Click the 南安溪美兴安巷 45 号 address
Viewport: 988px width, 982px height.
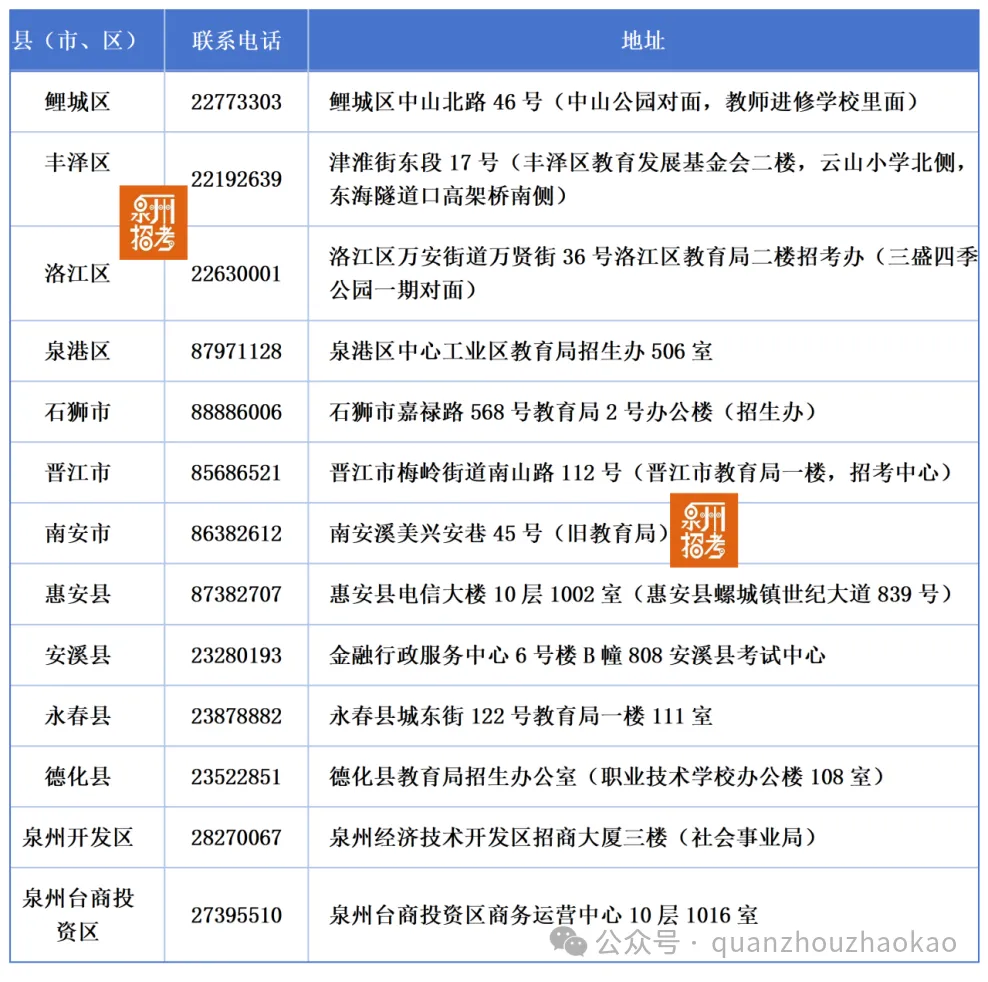(499, 534)
